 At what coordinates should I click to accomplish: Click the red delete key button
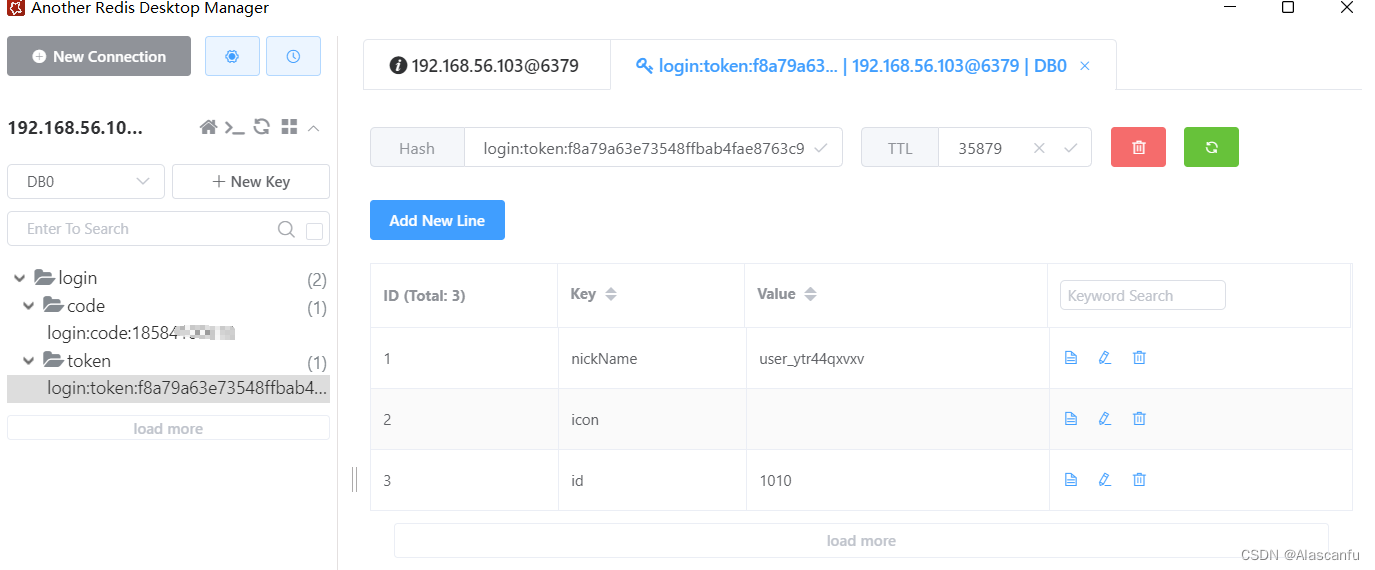[1138, 147]
